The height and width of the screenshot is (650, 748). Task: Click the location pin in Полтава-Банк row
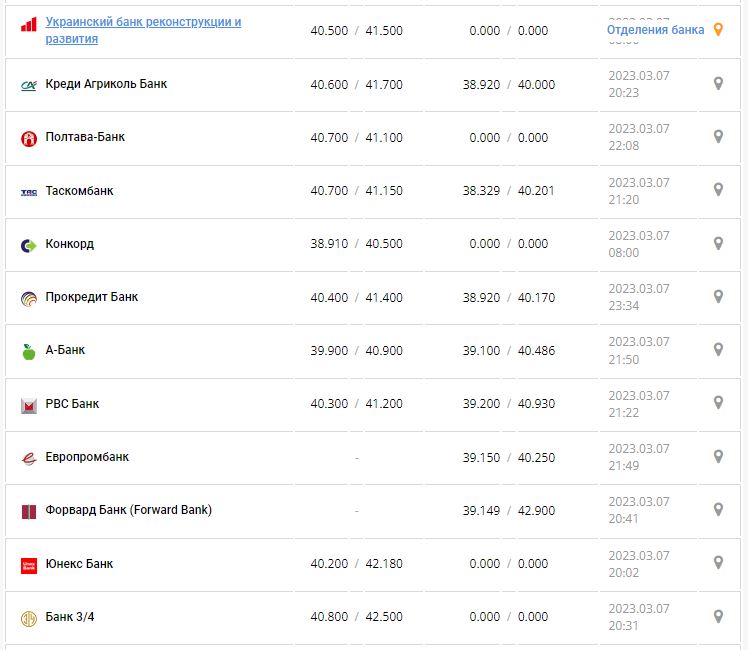[x=717, y=137]
